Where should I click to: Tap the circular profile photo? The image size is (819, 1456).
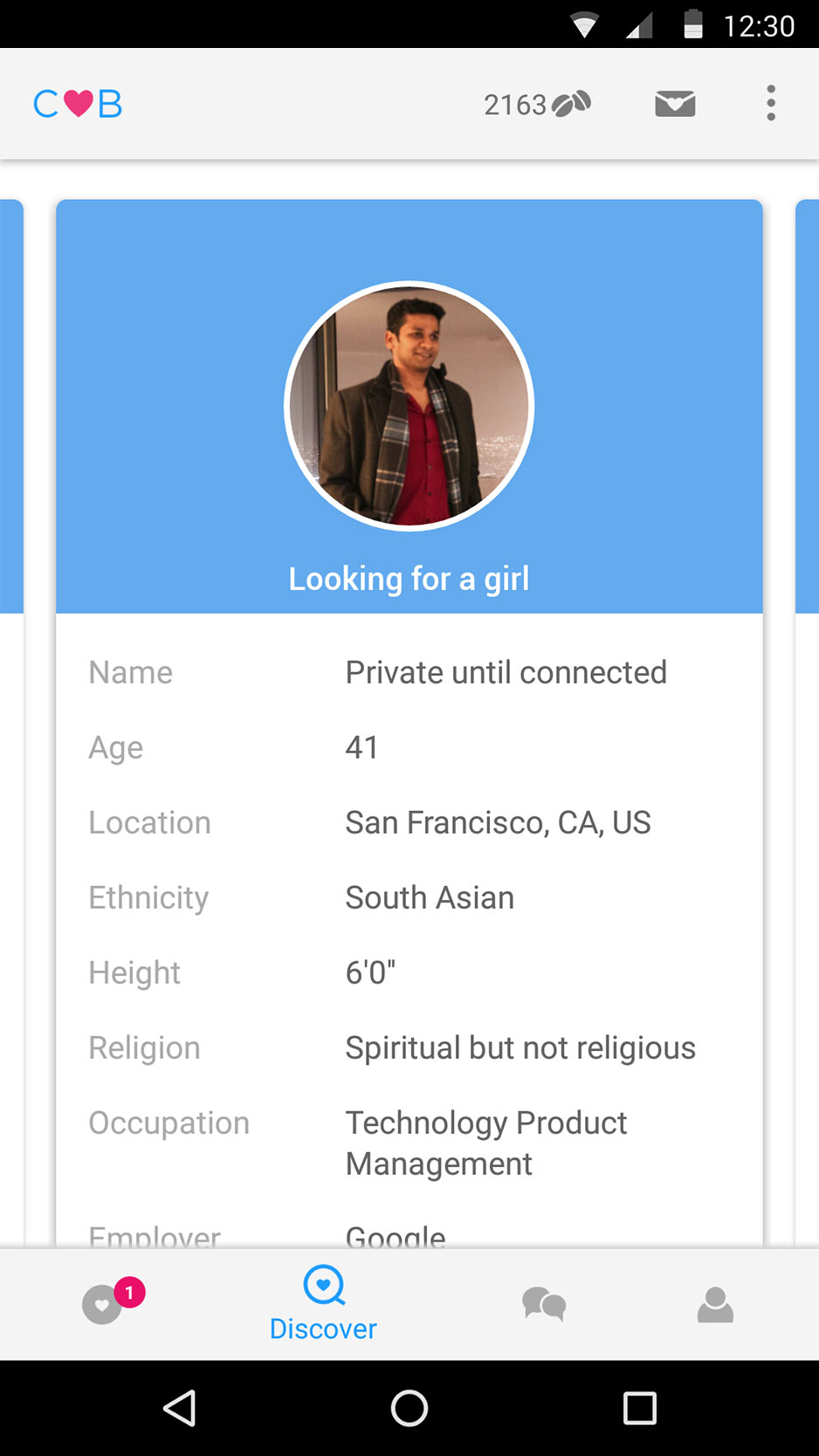(x=409, y=406)
